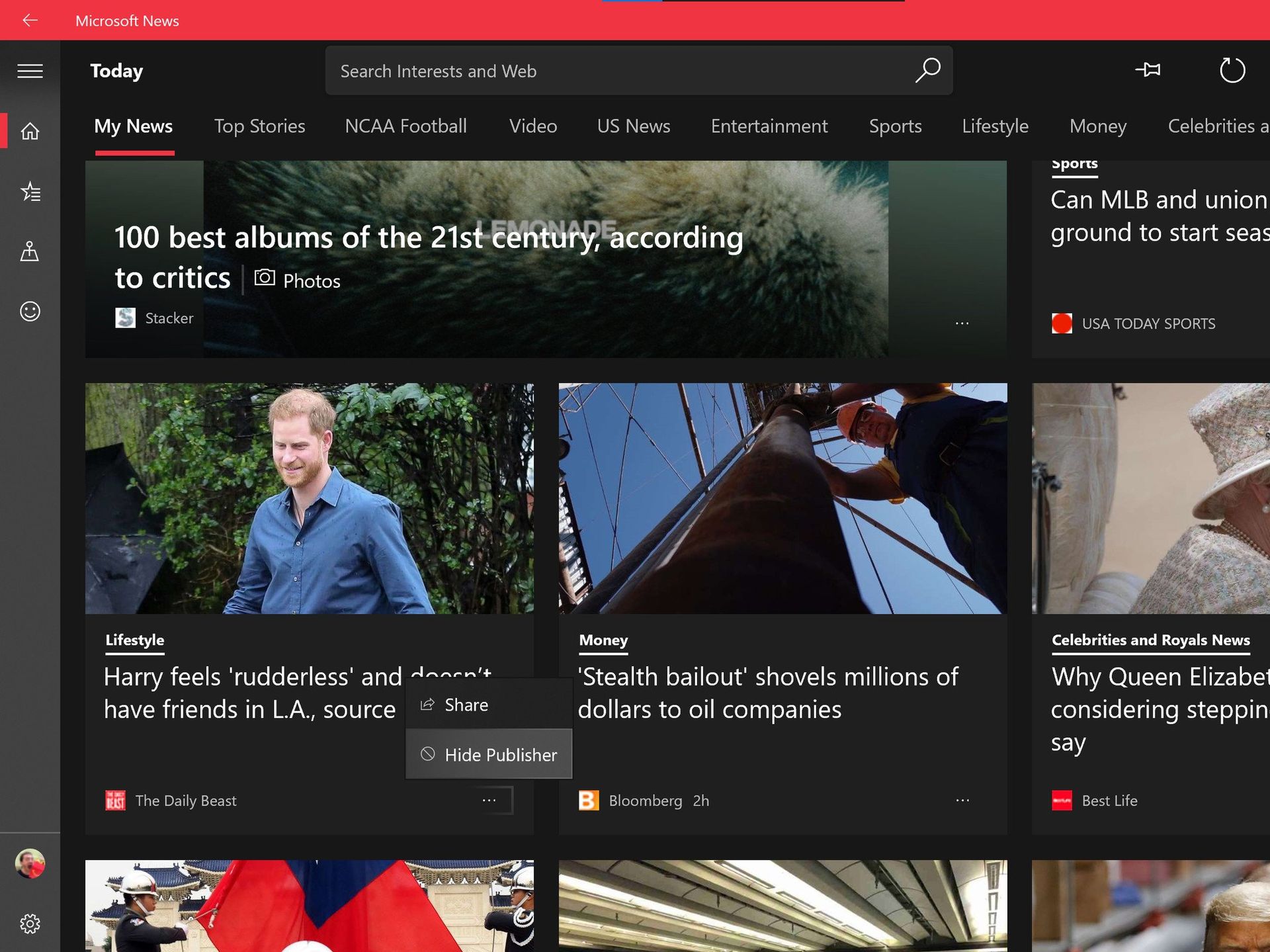Open the ellipsis options on the Daily Beast card
Image resolution: width=1270 pixels, height=952 pixels.
click(489, 800)
